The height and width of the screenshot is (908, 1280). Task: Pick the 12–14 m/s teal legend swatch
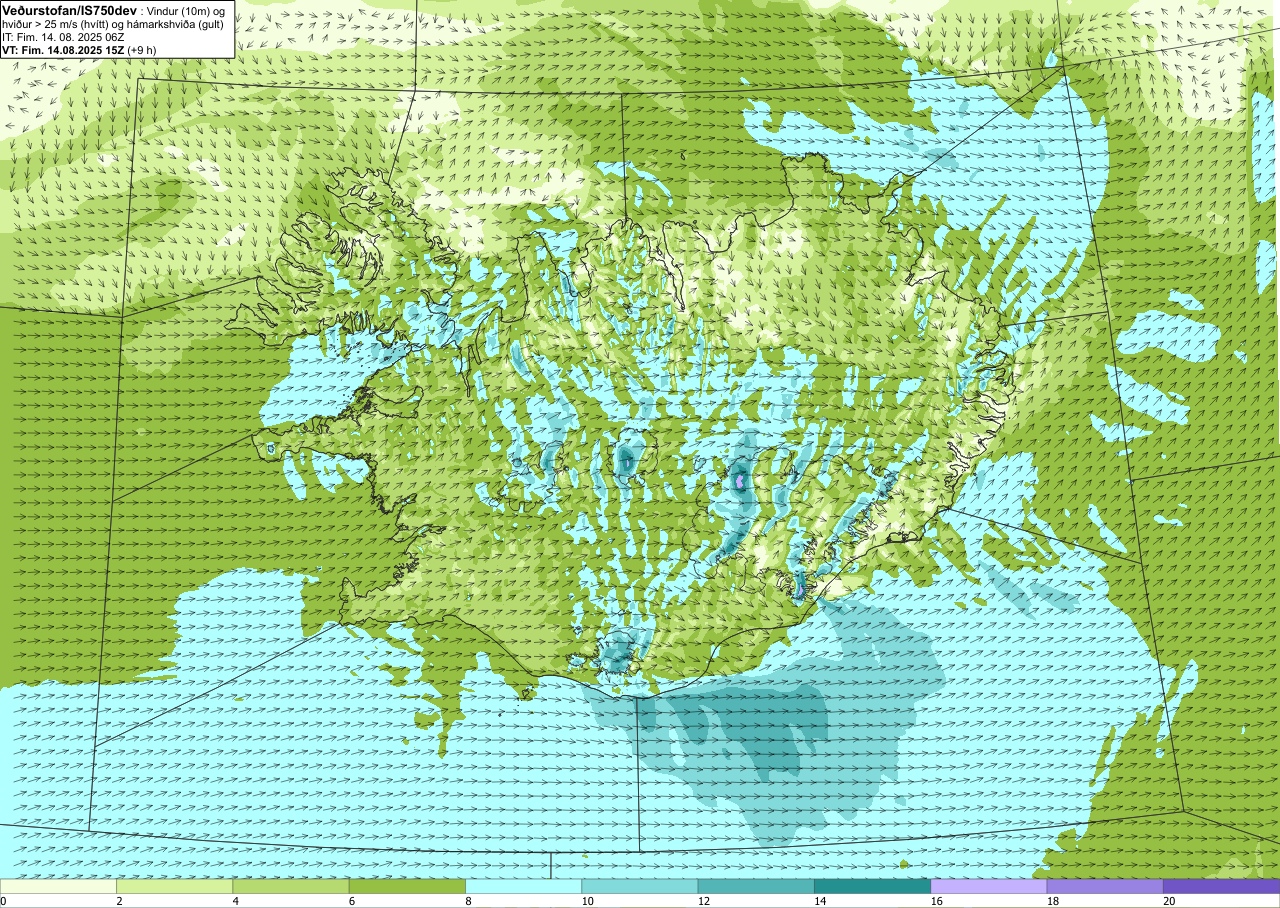[x=756, y=886]
